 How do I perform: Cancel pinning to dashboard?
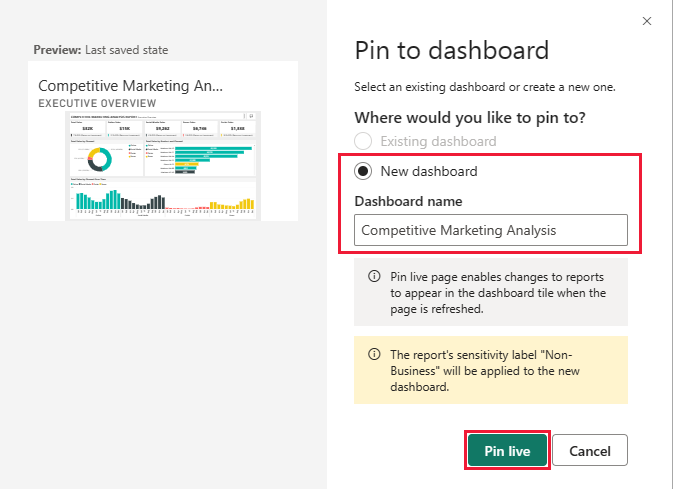tap(589, 451)
